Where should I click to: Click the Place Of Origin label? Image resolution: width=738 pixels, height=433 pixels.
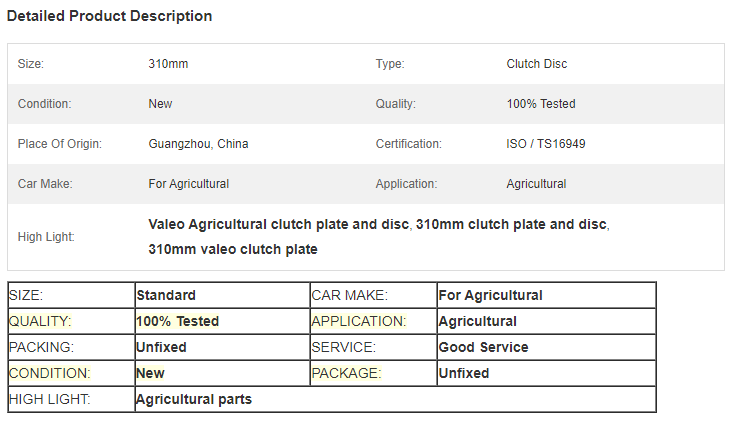coord(60,144)
